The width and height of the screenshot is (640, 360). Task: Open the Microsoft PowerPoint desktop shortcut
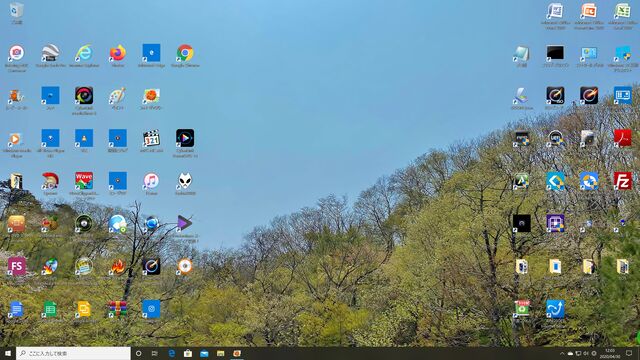(589, 11)
